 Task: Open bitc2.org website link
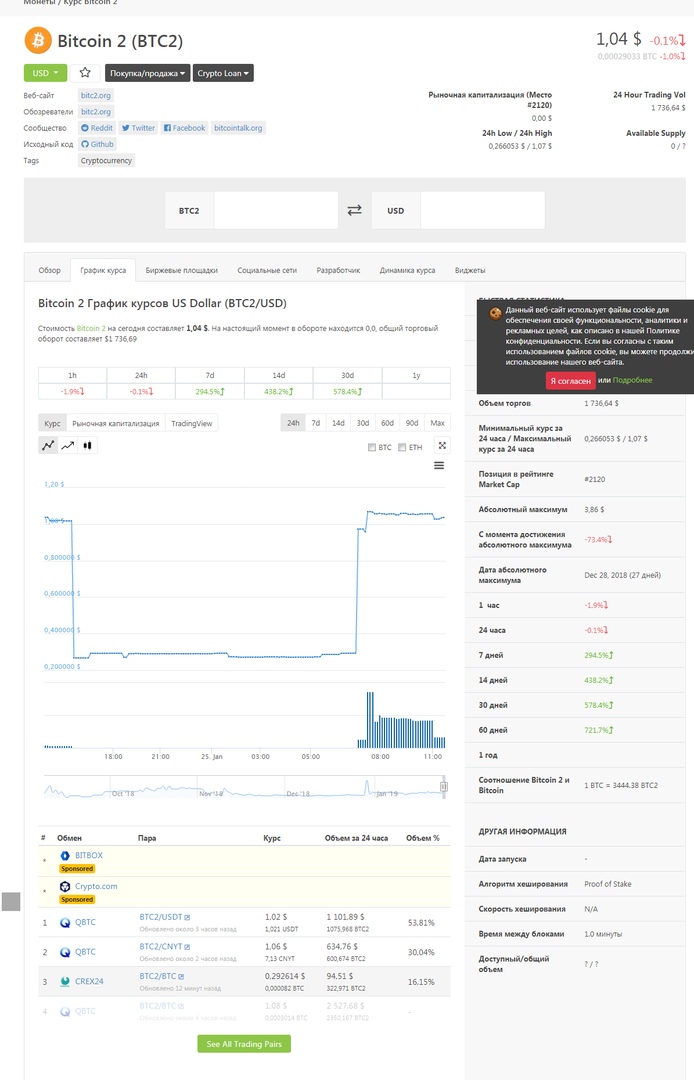point(96,96)
